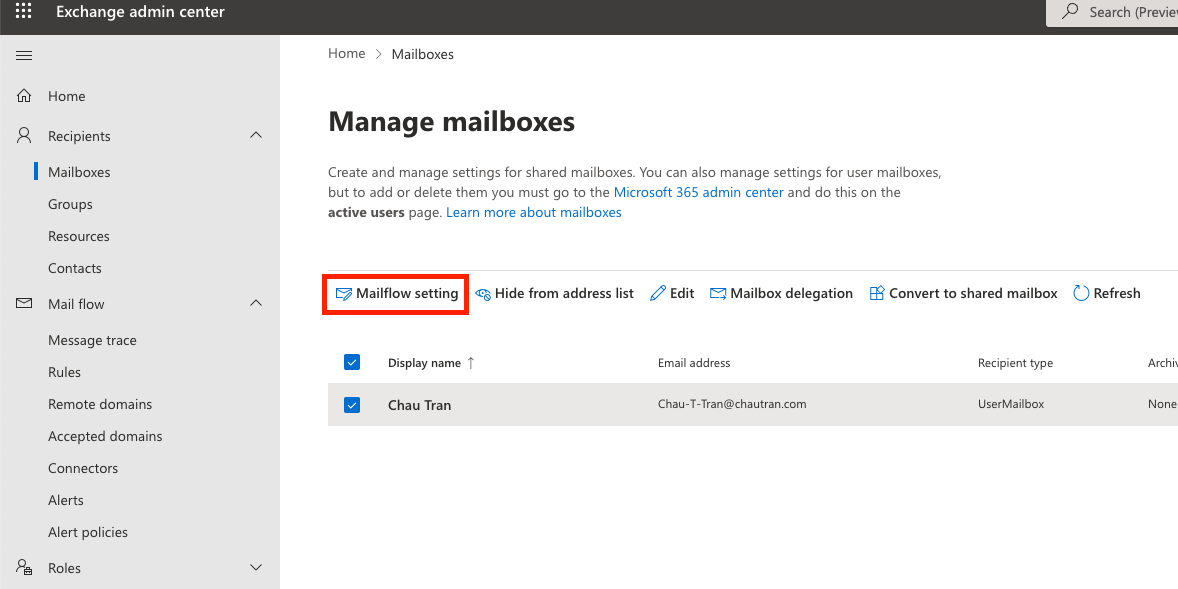Open Message trace in the sidebar
Image resolution: width=1178 pixels, height=589 pixels.
(92, 340)
